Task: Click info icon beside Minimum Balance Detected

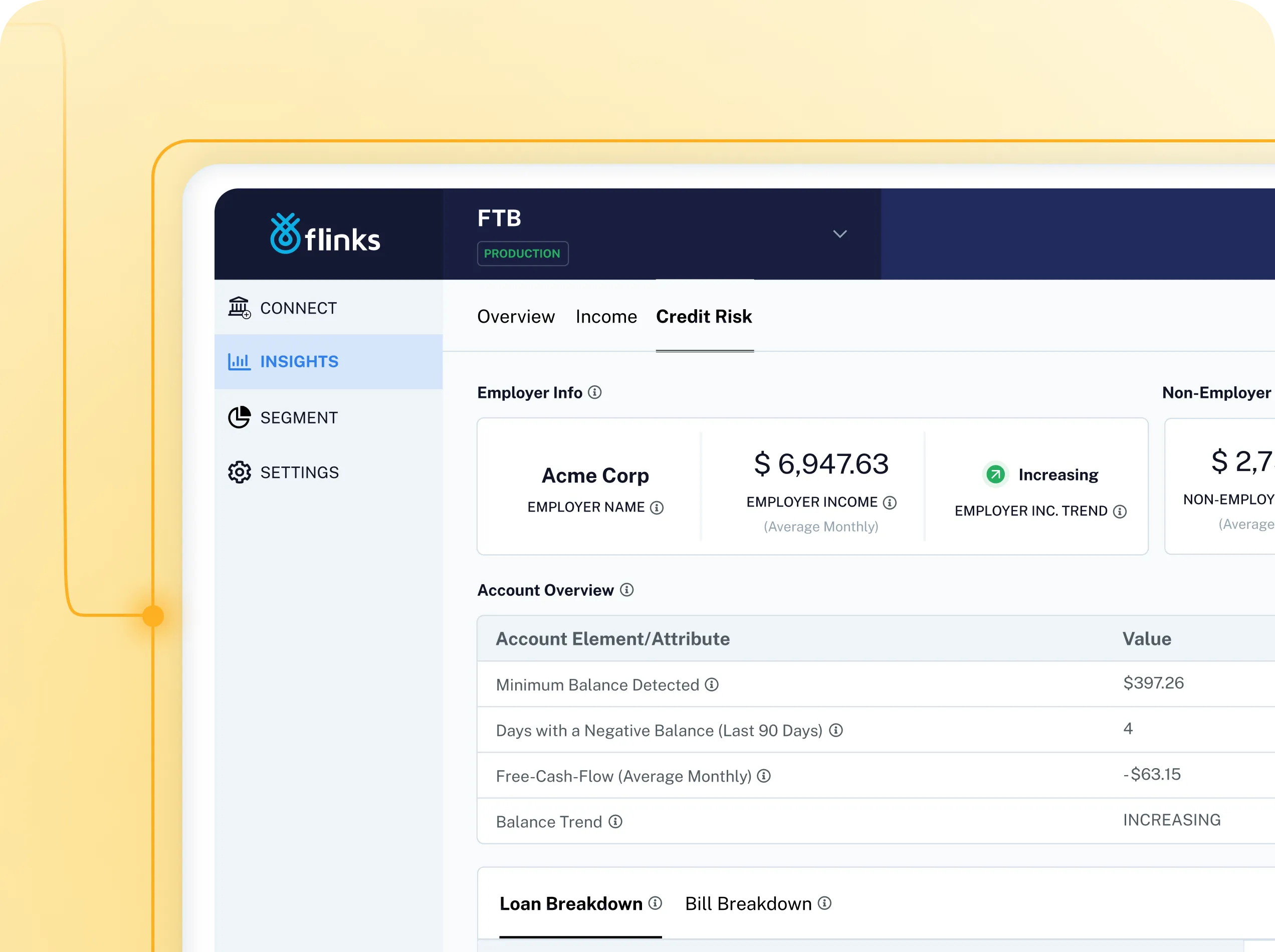Action: pyautogui.click(x=712, y=684)
